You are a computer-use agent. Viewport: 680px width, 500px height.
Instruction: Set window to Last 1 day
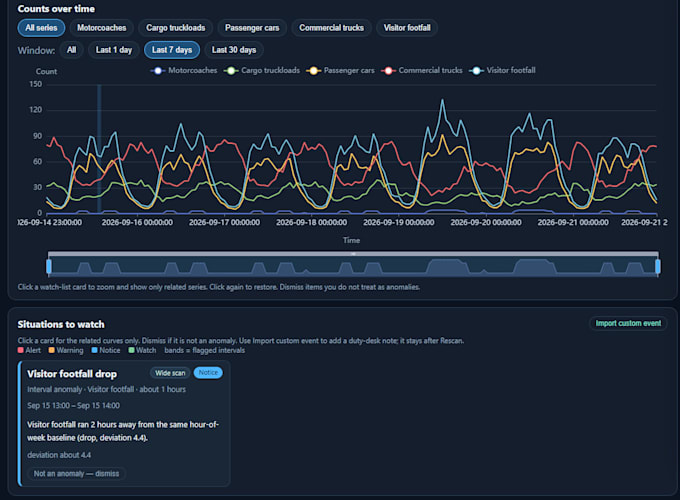(114, 50)
